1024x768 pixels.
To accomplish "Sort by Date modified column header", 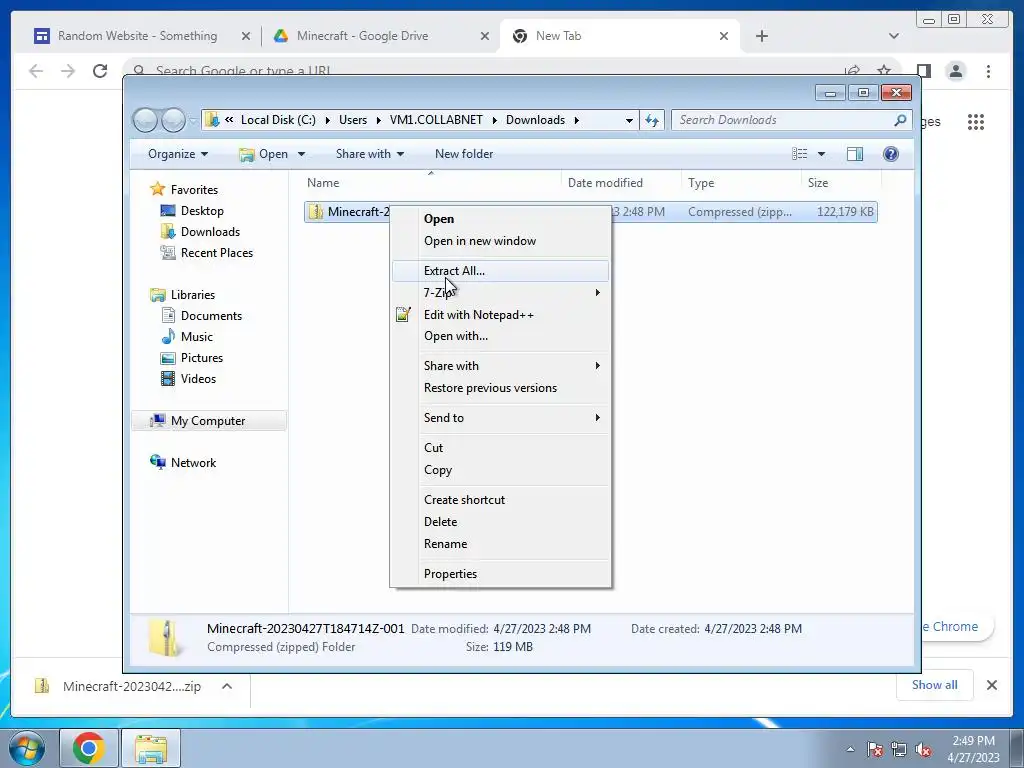I will [x=621, y=183].
